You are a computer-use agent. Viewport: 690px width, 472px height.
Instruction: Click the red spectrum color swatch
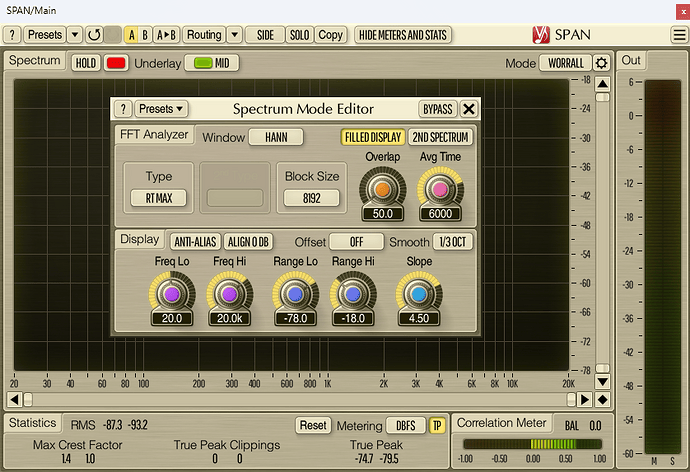pos(116,63)
